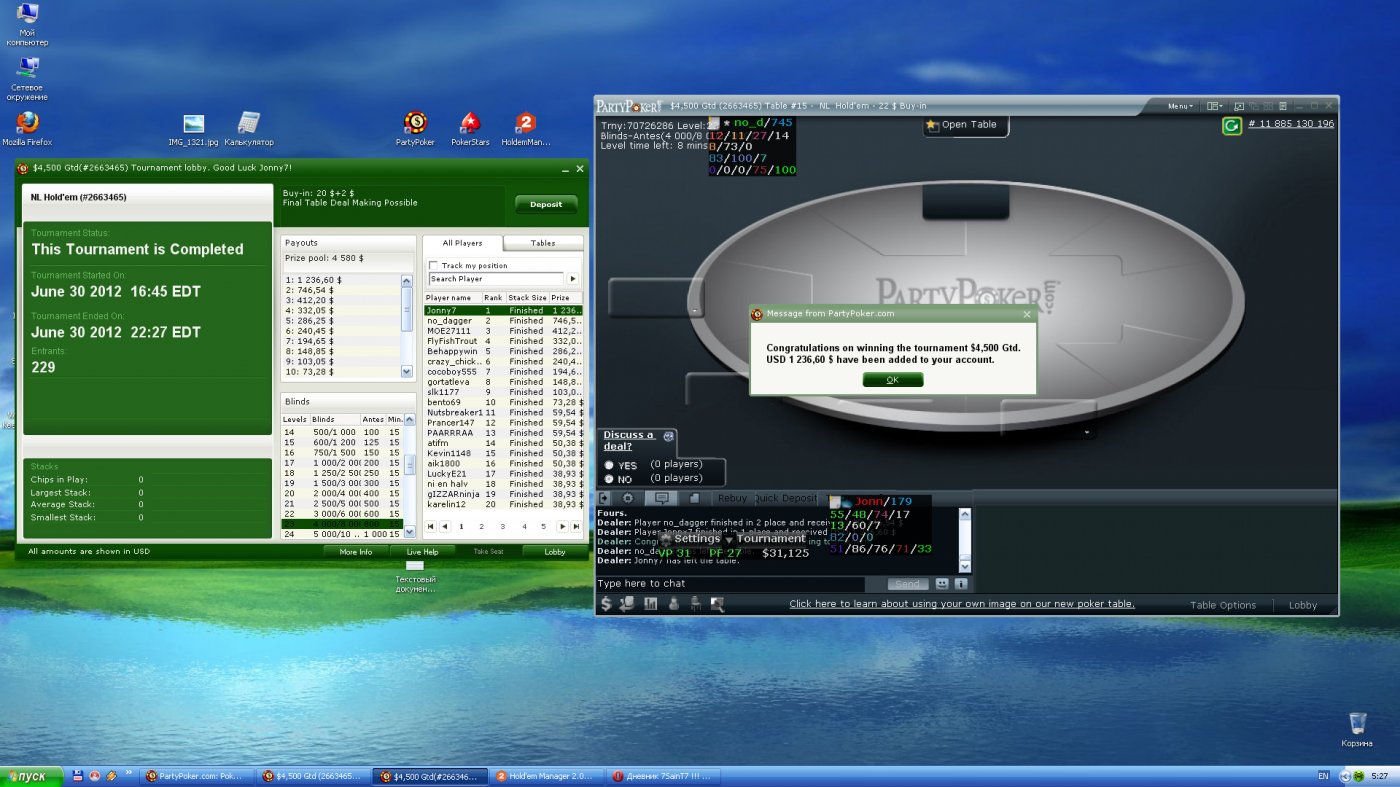Viewport: 1400px width, 787px height.
Task: Select the chat bubble tab icon
Action: [x=660, y=498]
